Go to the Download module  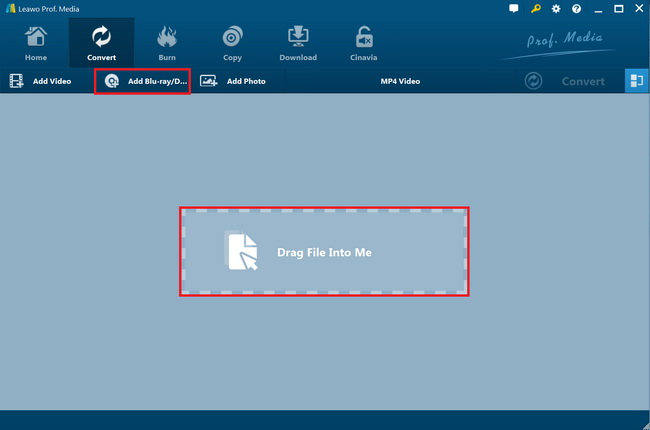(298, 43)
